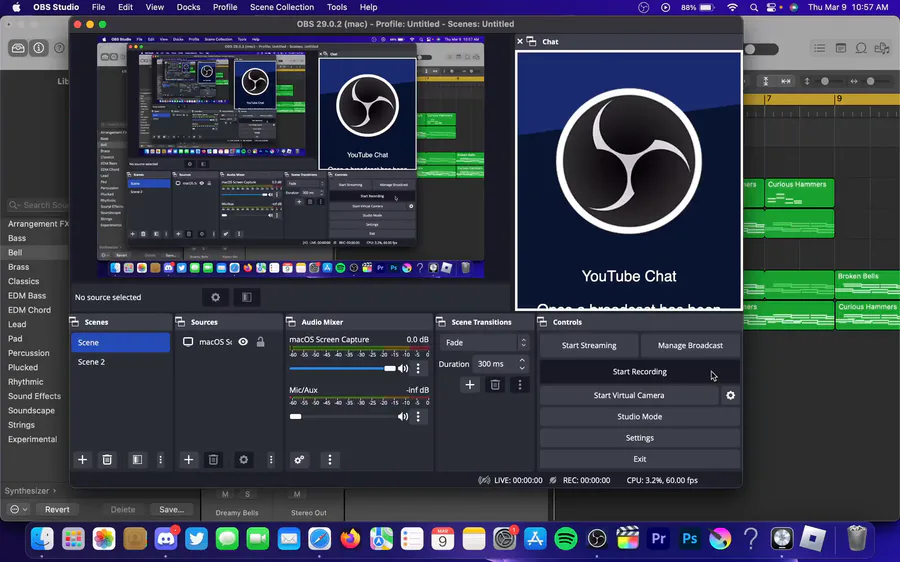Open advanced audio properties gears icon
The width and height of the screenshot is (900, 562).
[x=299, y=460]
